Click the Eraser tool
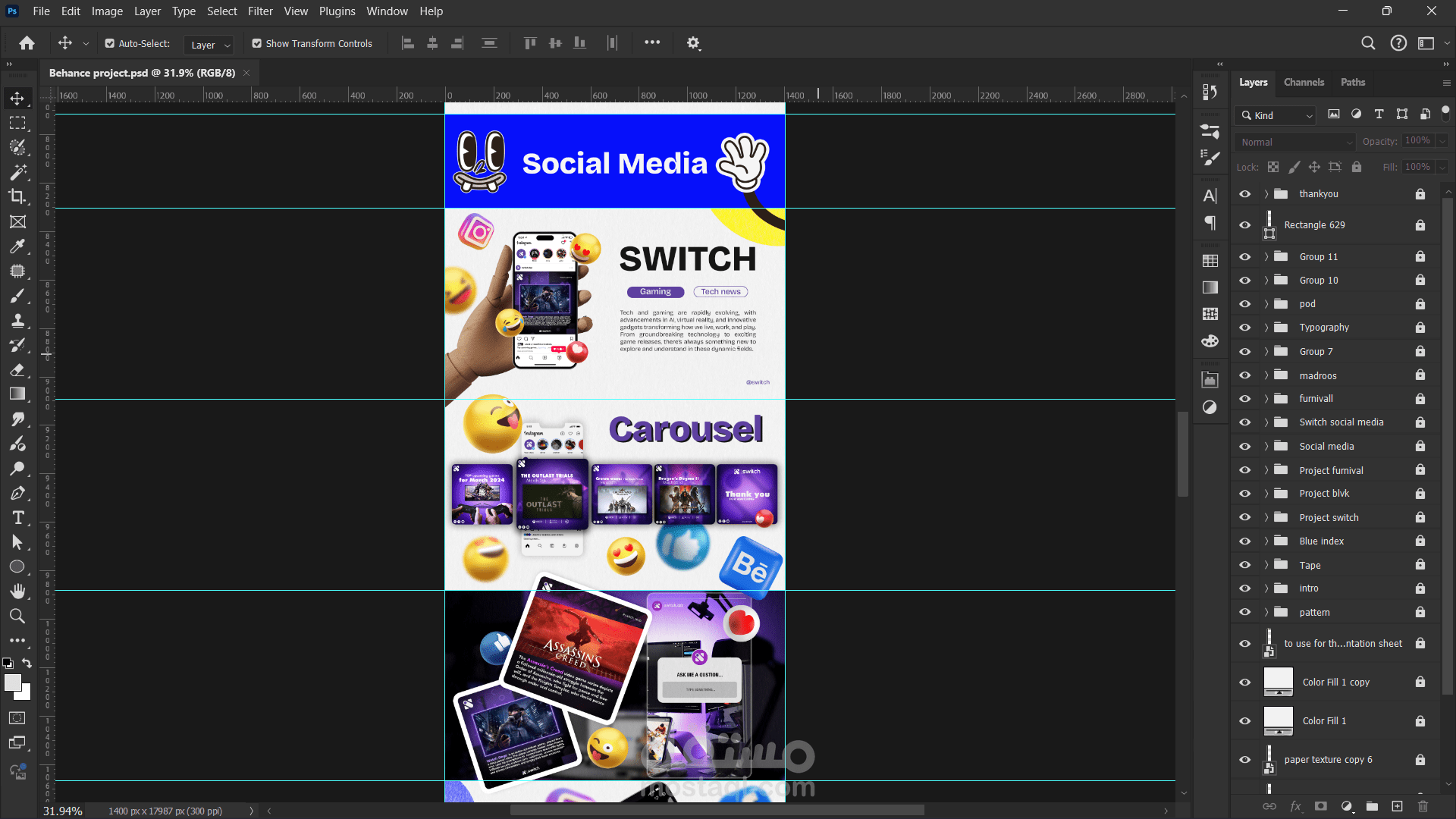1456x819 pixels. (17, 370)
